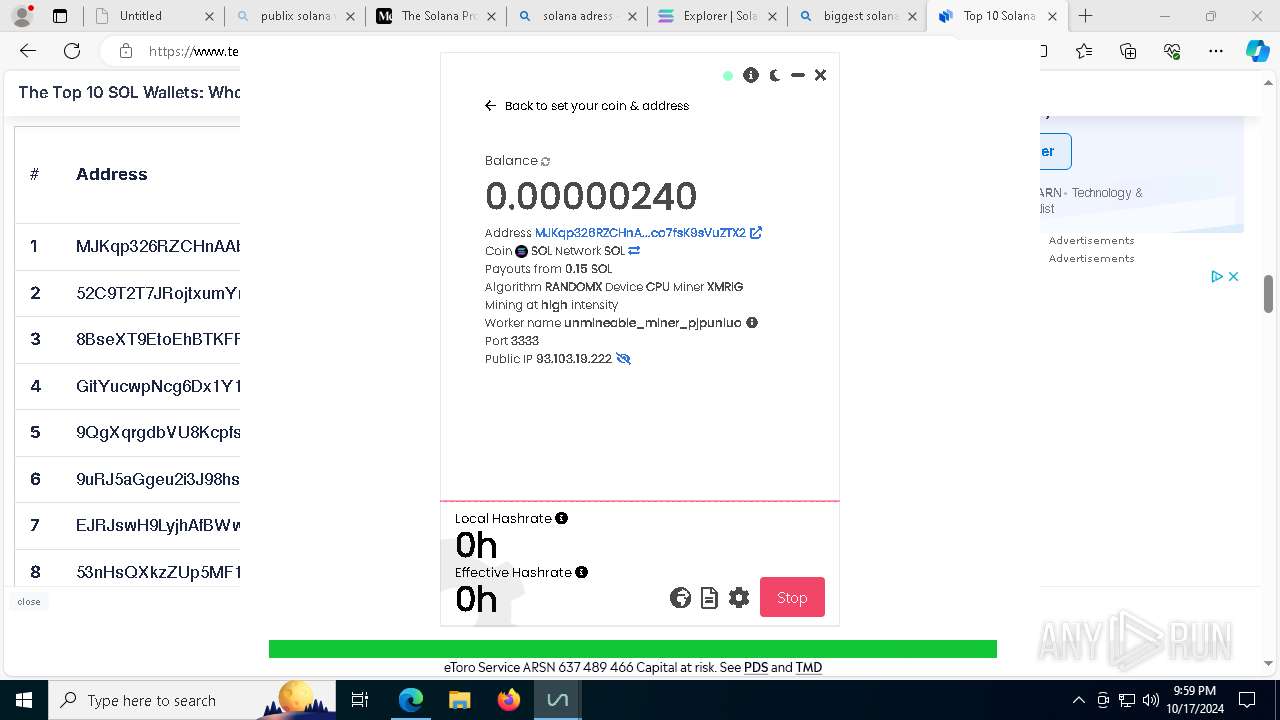Minimize the miner widget with dash icon

(798, 75)
